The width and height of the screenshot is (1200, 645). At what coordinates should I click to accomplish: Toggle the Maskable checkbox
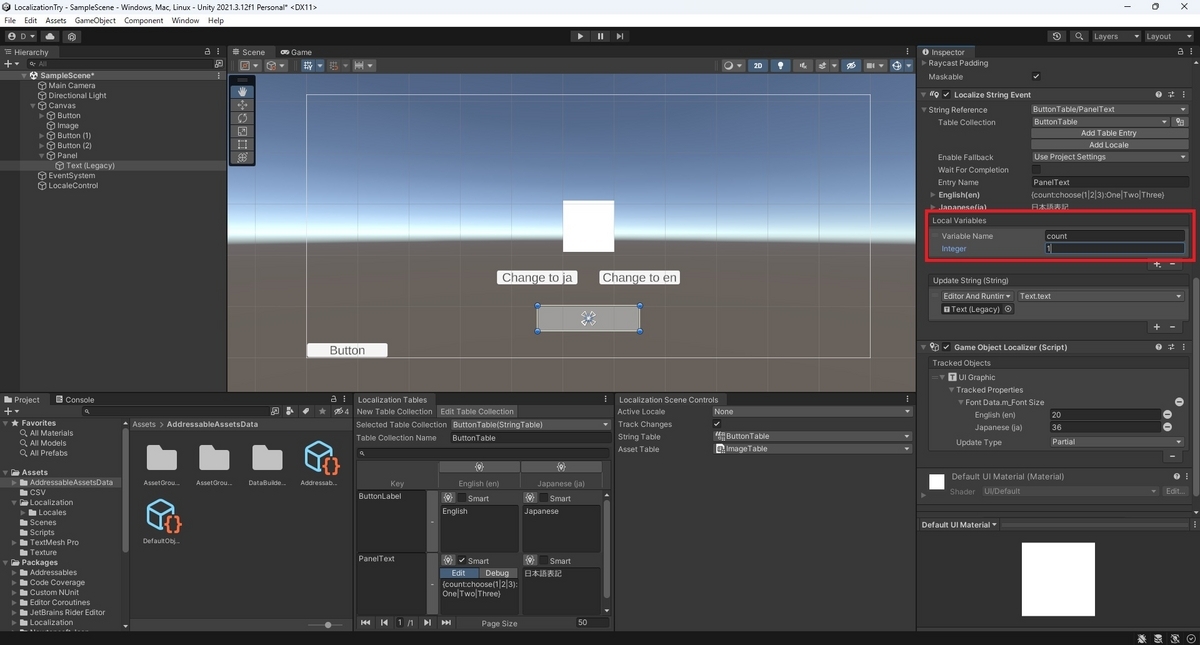click(x=1036, y=76)
